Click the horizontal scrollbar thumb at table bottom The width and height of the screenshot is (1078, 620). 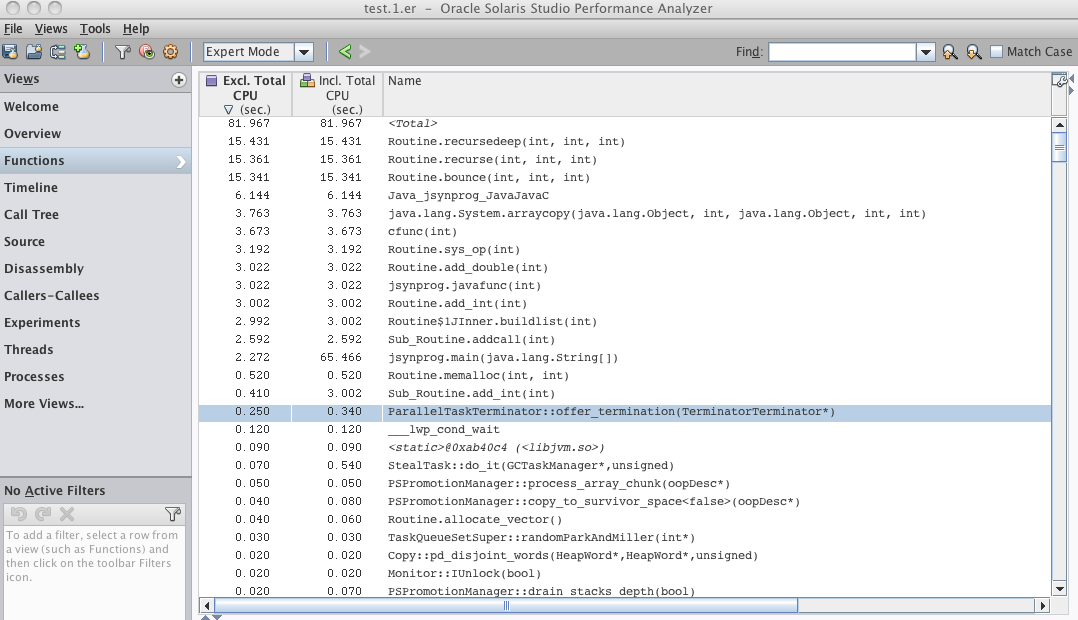tap(505, 605)
